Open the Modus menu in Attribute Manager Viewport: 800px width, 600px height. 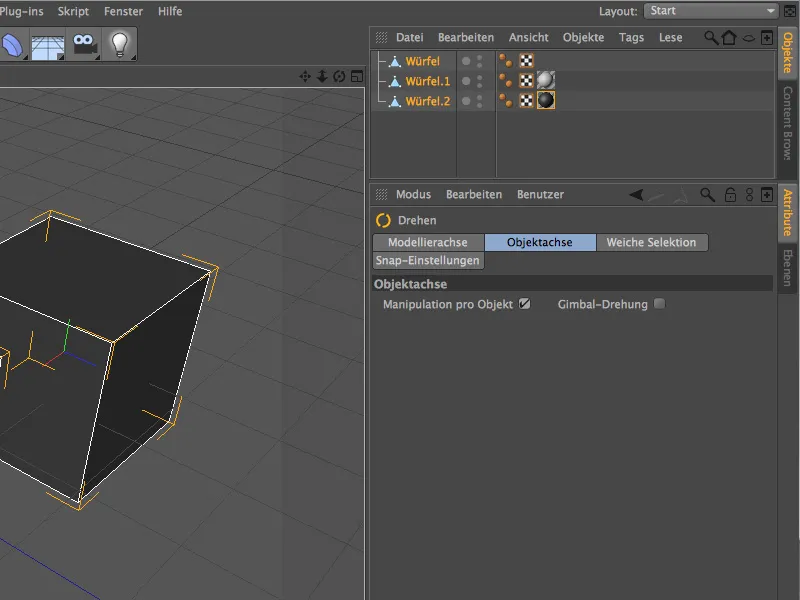coord(413,195)
